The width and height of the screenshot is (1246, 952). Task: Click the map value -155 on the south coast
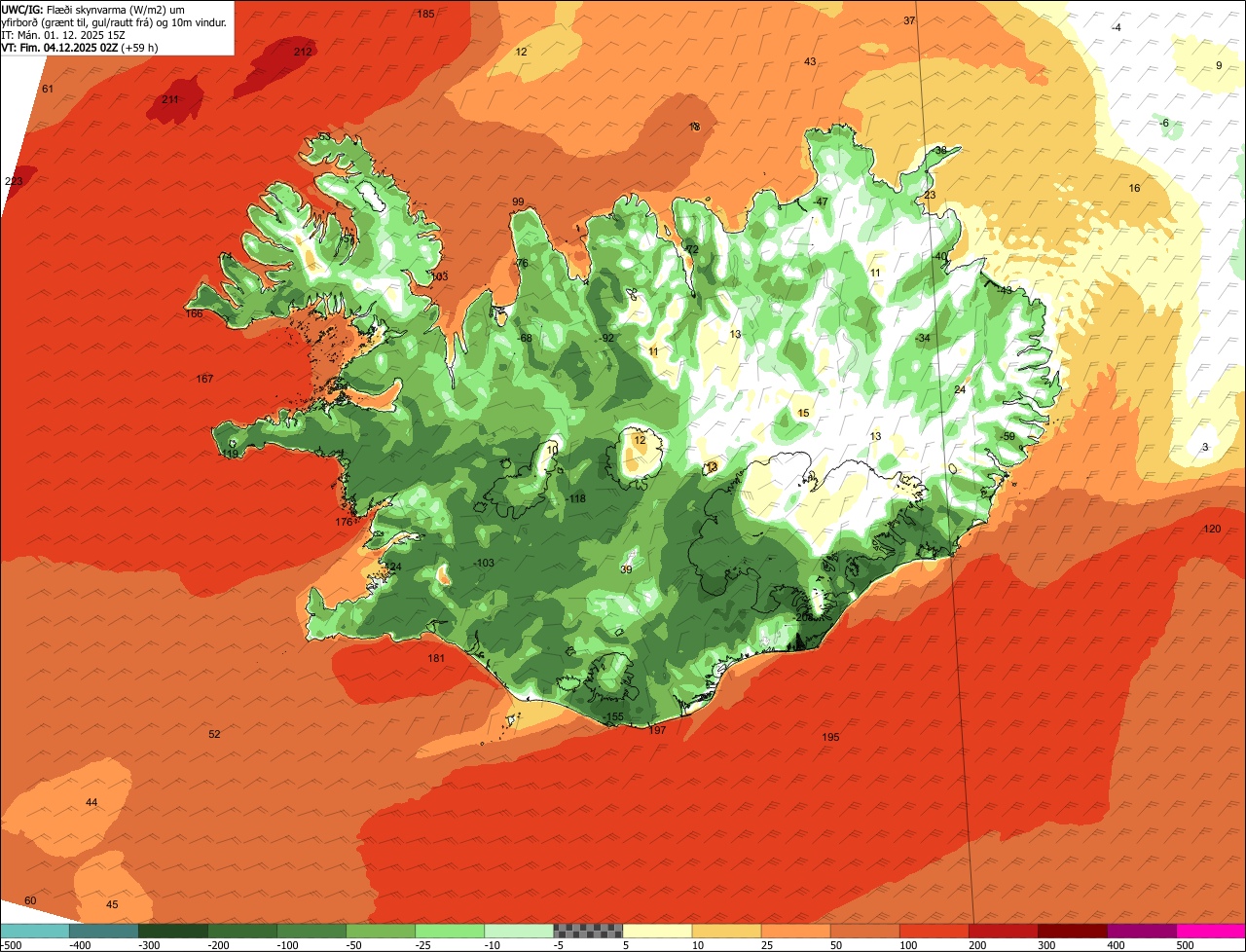point(612,717)
